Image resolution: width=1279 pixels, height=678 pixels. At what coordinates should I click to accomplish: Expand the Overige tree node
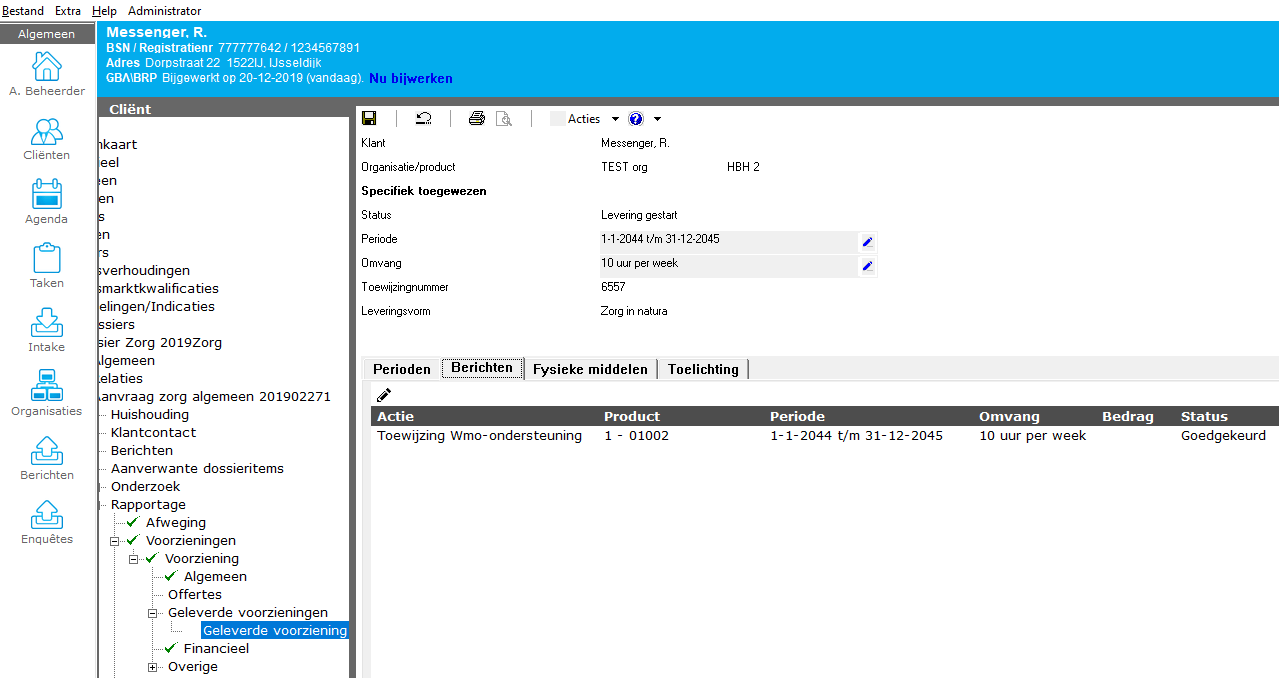[x=153, y=667]
